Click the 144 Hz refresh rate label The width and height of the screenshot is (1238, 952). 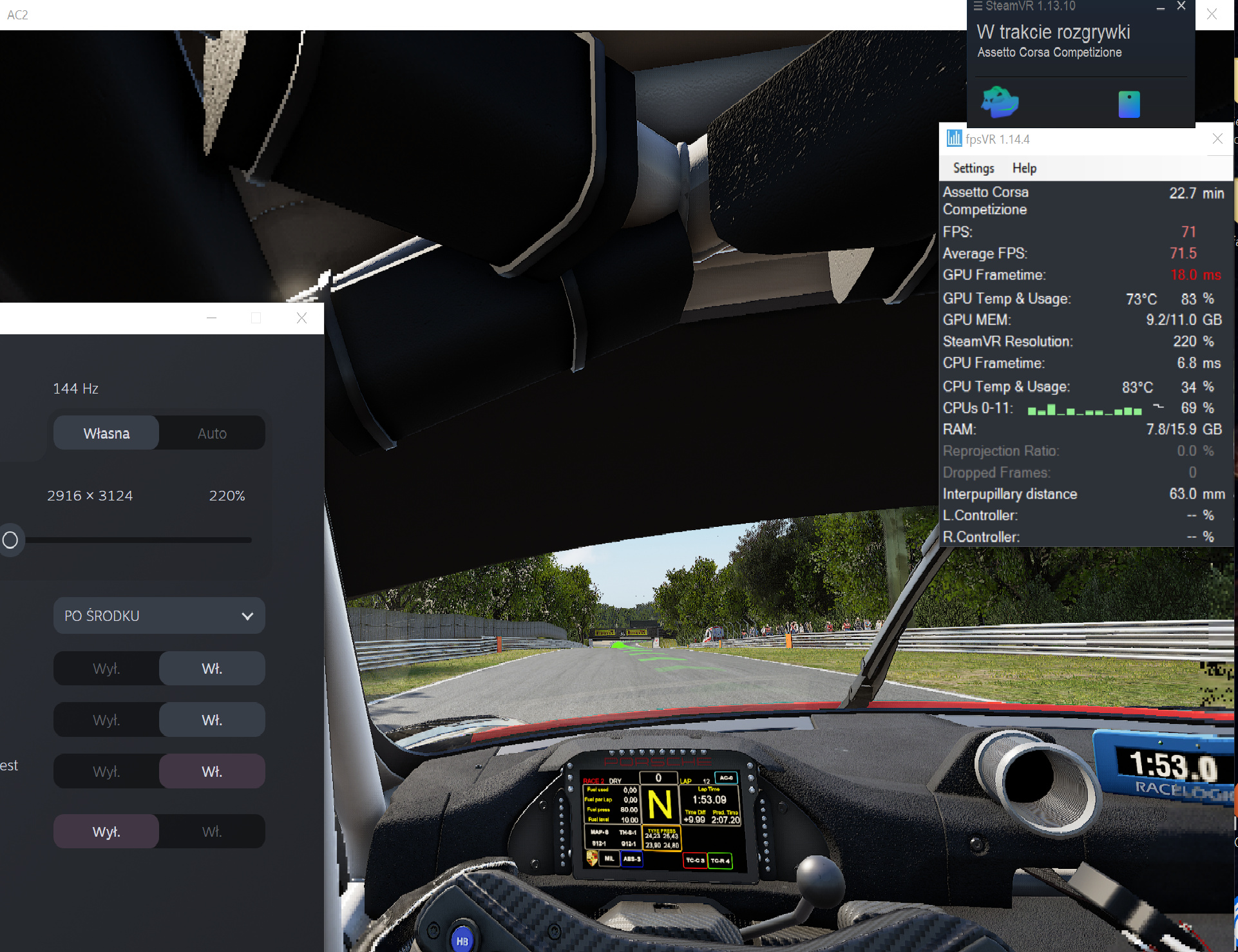click(75, 388)
